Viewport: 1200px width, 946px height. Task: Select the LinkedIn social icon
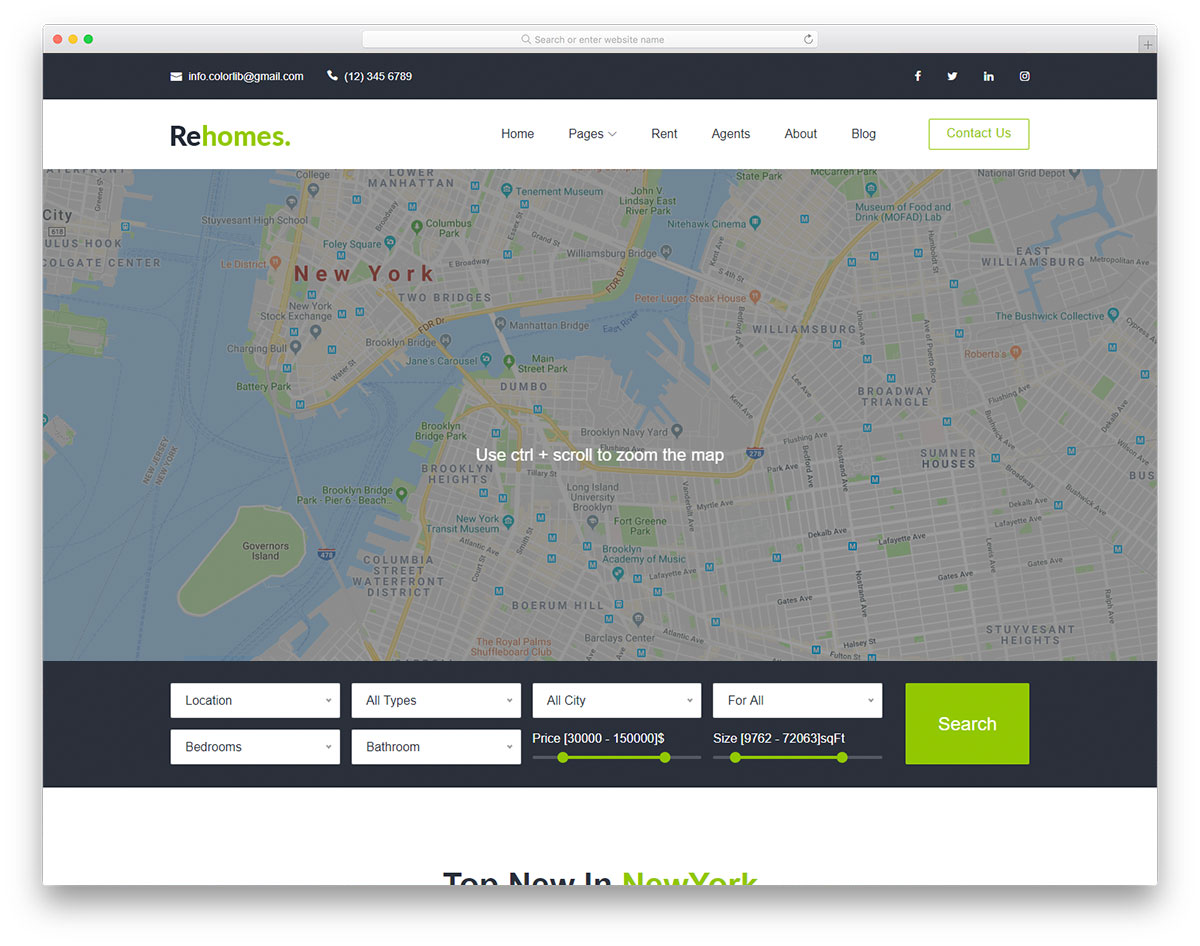[x=988, y=76]
